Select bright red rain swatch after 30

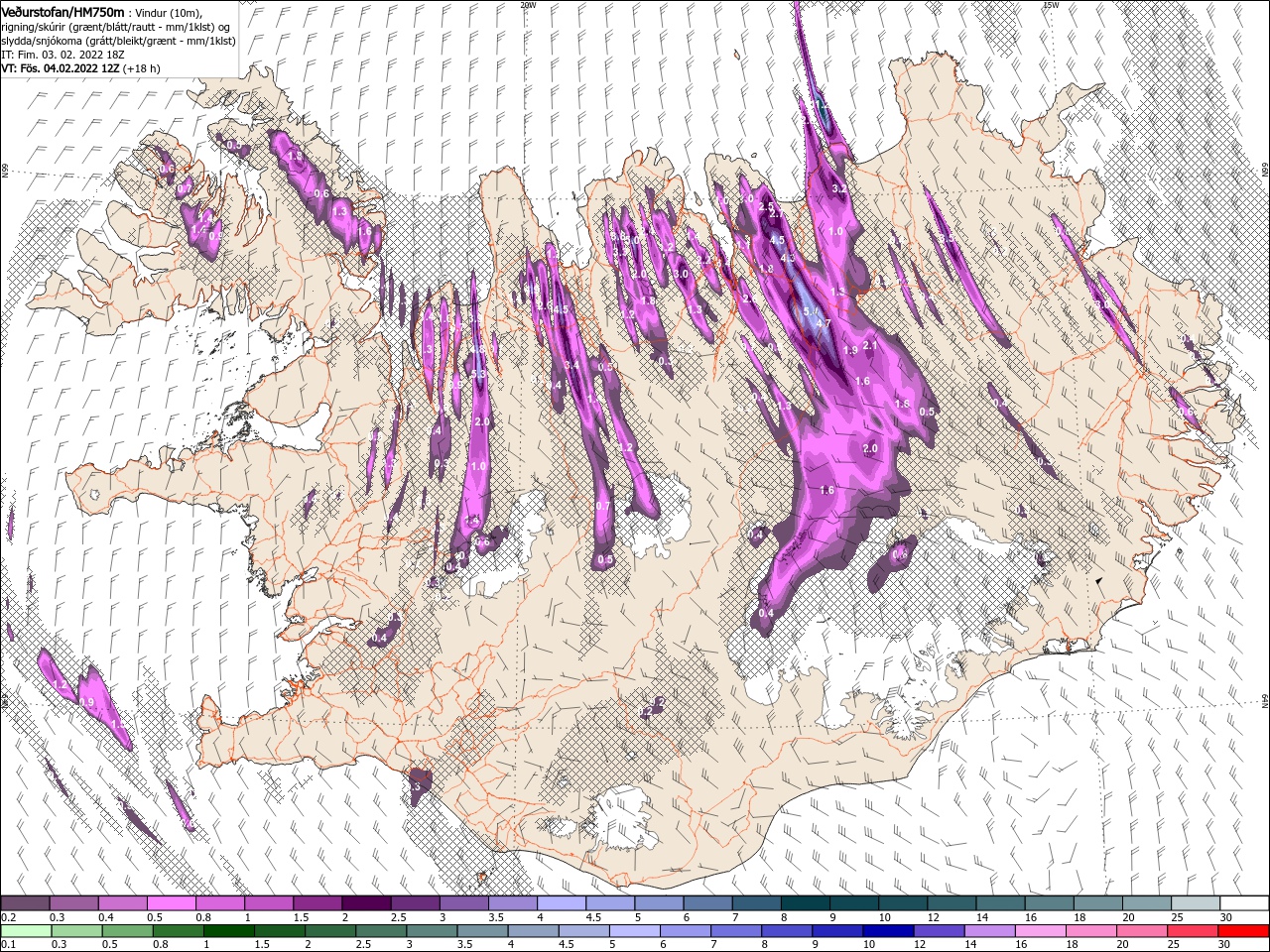tap(1243, 931)
